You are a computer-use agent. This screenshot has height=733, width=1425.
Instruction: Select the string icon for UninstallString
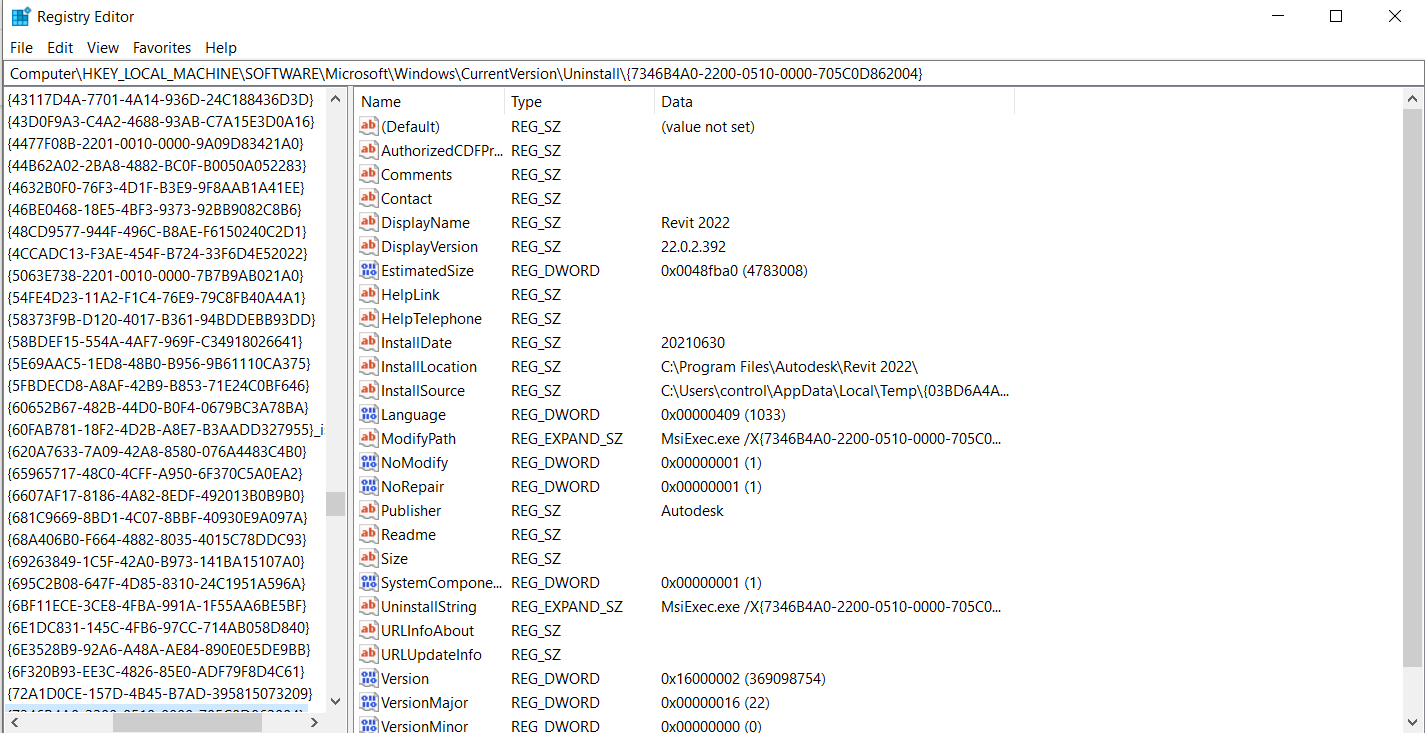point(369,607)
